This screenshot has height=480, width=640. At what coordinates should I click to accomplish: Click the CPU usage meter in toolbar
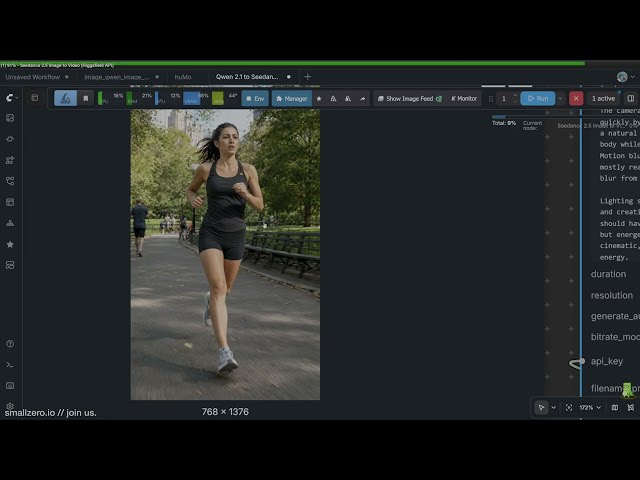pyautogui.click(x=111, y=98)
